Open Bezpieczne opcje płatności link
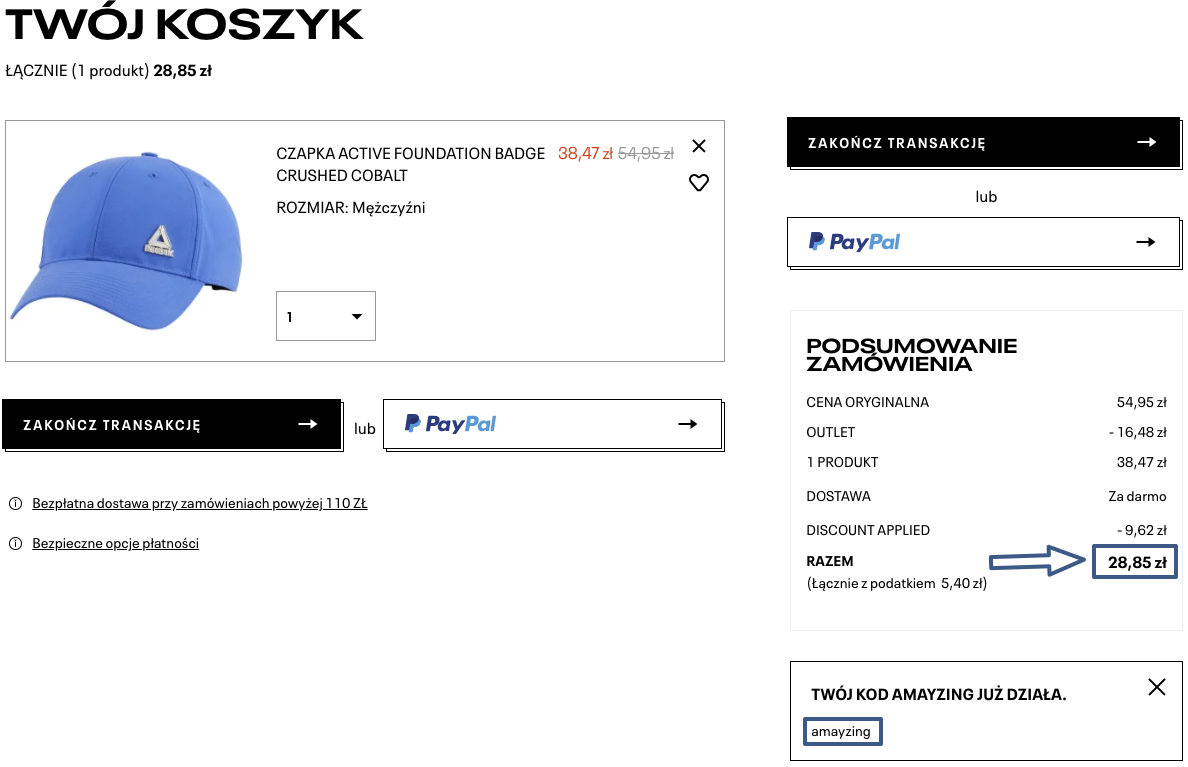Image resolution: width=1188 pixels, height=767 pixels. [x=116, y=544]
